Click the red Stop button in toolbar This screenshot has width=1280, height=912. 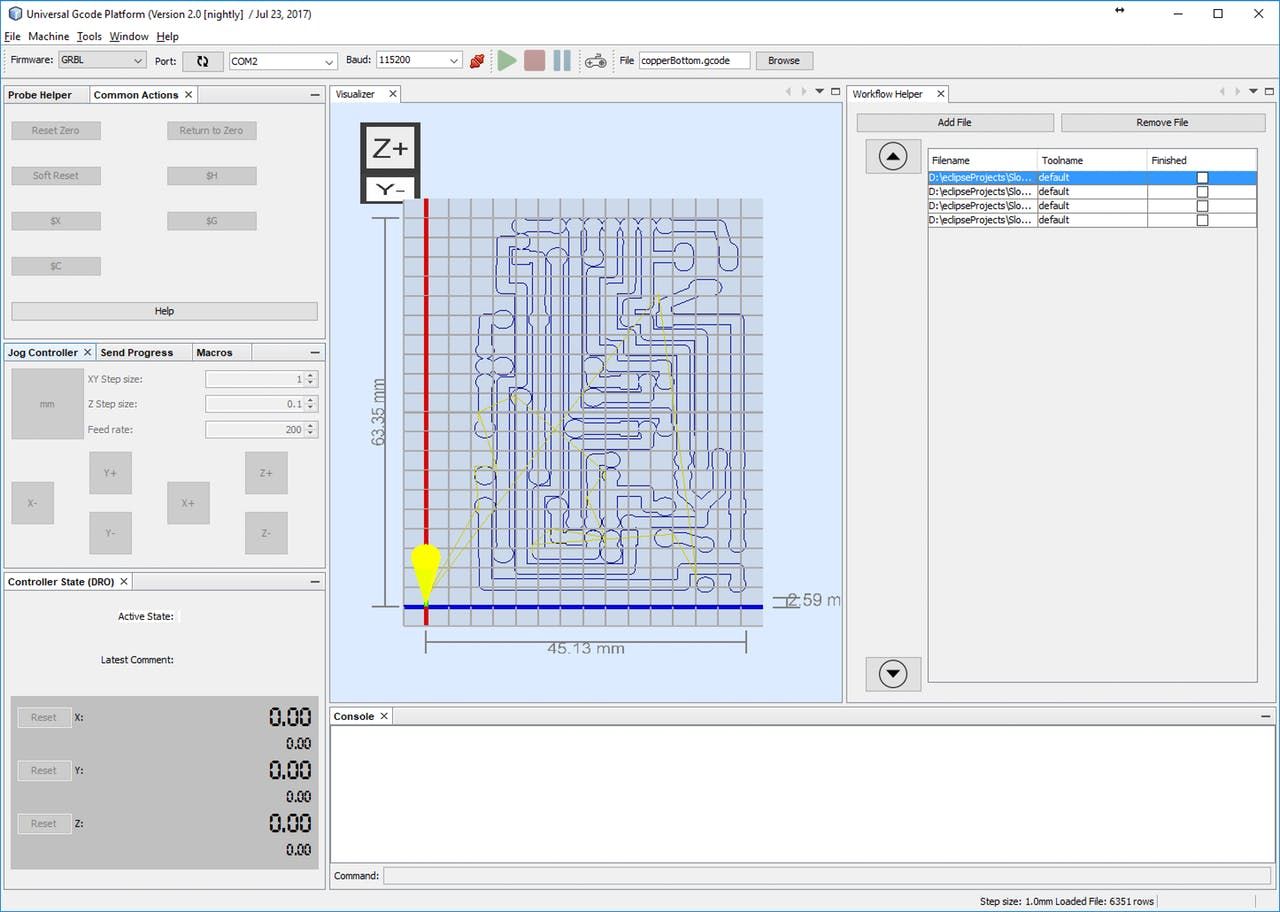pos(534,61)
